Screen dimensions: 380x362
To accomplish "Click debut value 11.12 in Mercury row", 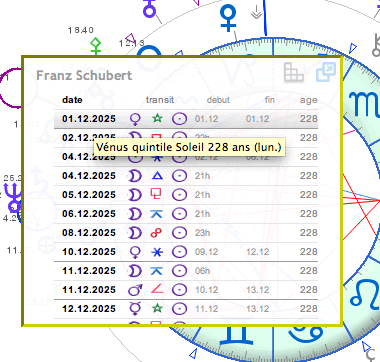I will tap(207, 309).
